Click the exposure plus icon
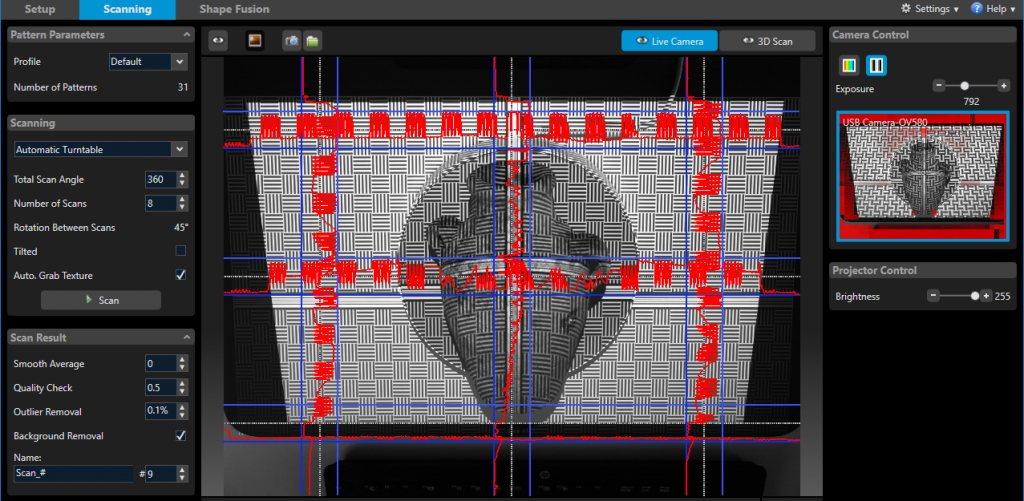 pyautogui.click(x=1003, y=87)
